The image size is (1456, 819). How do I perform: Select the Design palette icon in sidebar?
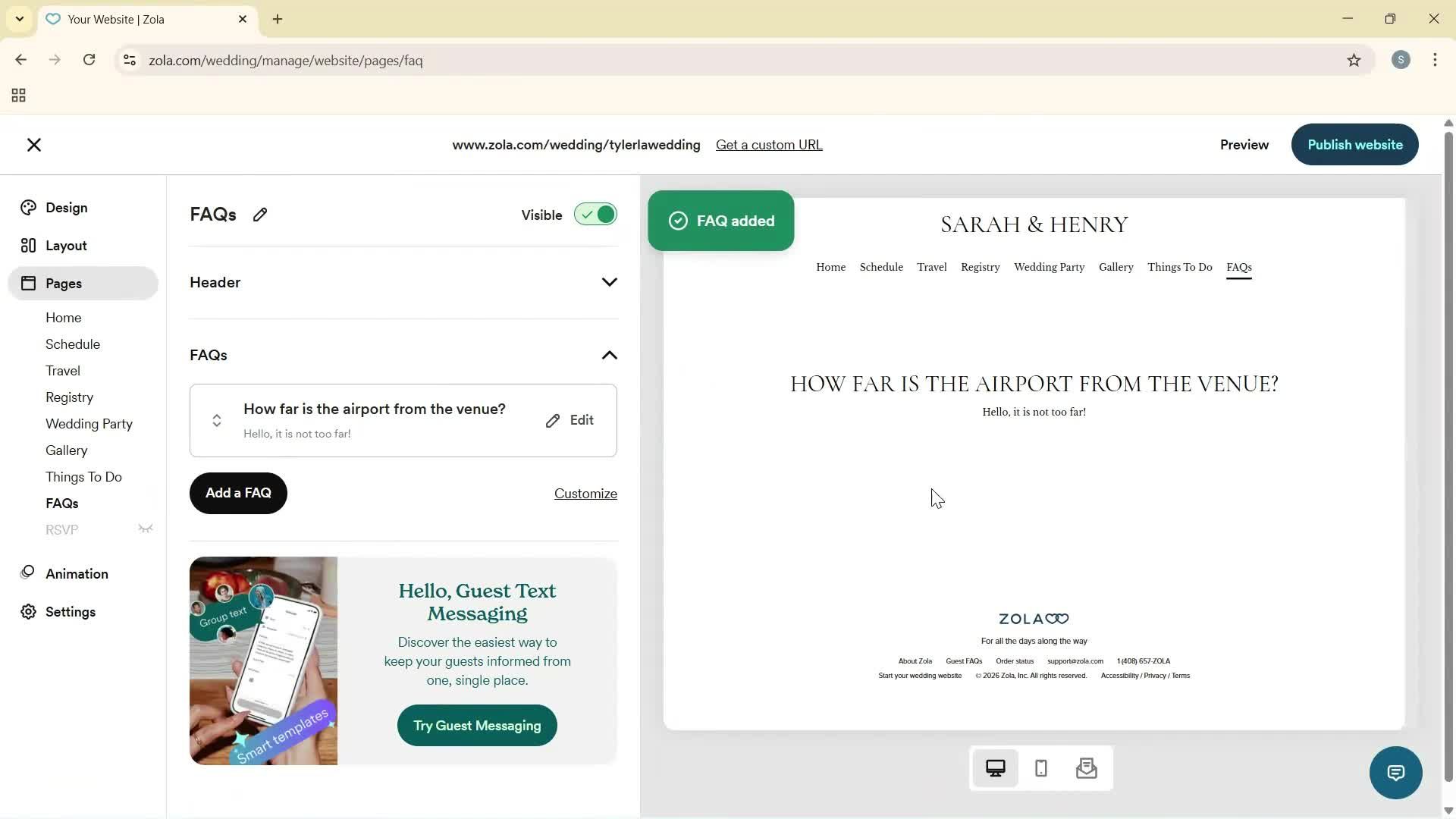(28, 207)
